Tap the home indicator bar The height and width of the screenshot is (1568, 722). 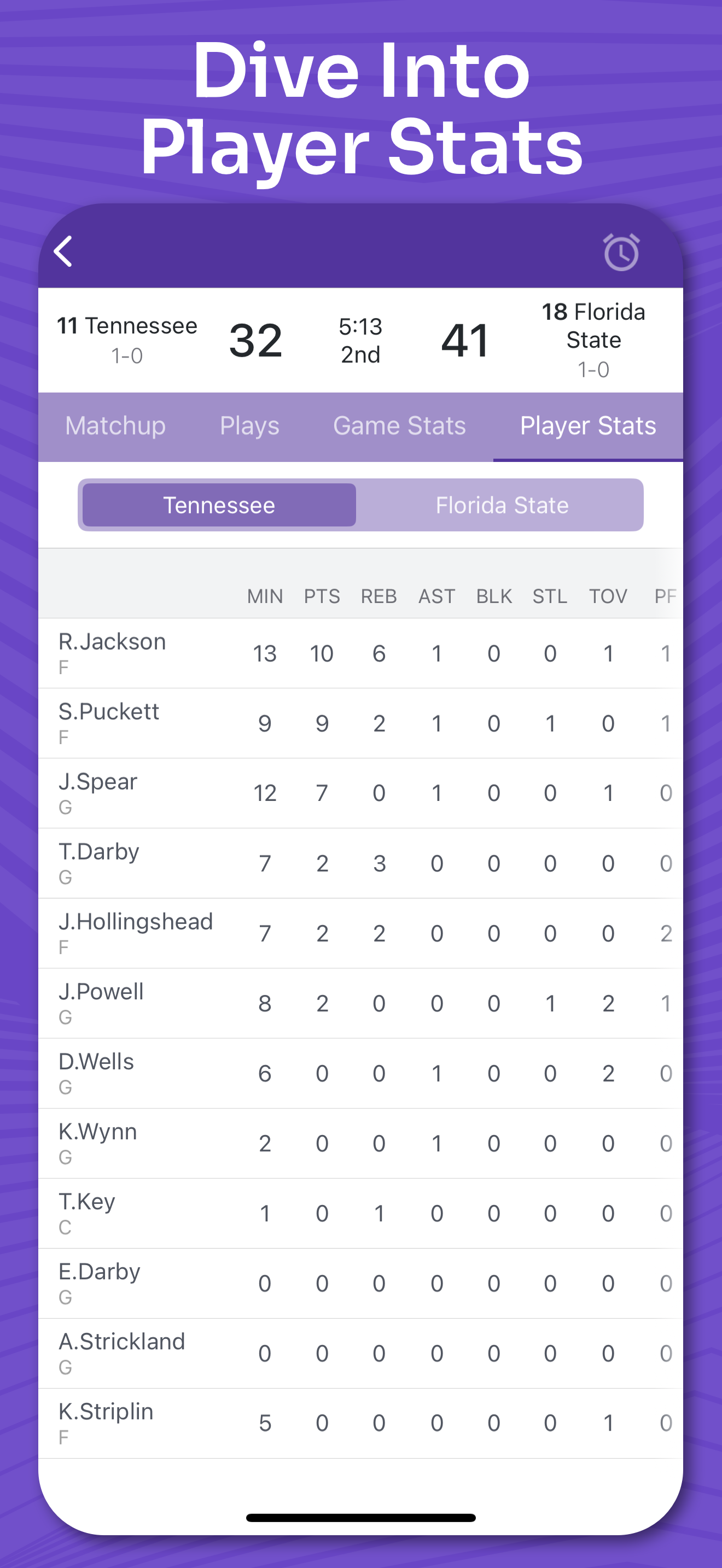coord(360,1518)
